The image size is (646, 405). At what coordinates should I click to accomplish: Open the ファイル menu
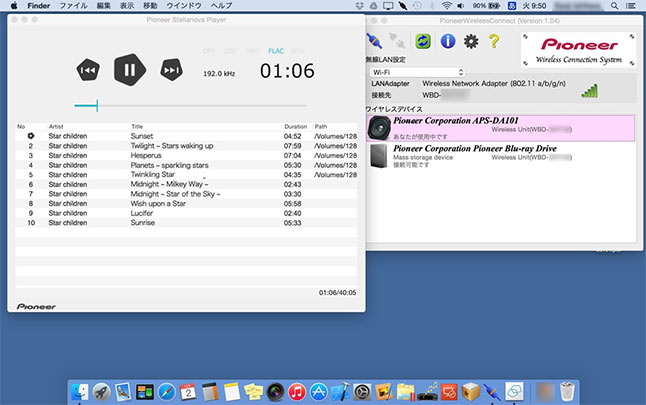(74, 6)
